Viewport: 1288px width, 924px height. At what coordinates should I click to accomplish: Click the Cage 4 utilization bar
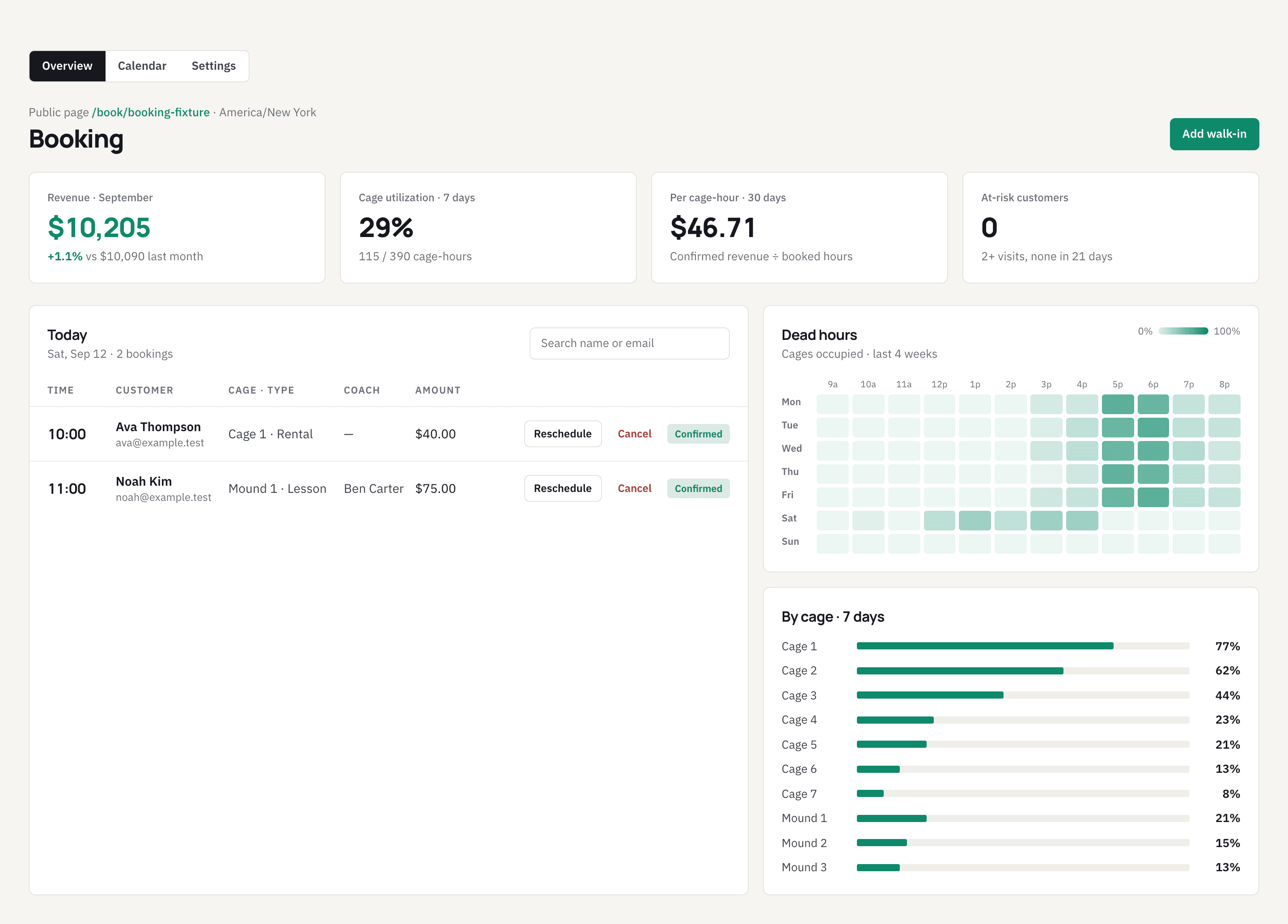click(x=1023, y=720)
